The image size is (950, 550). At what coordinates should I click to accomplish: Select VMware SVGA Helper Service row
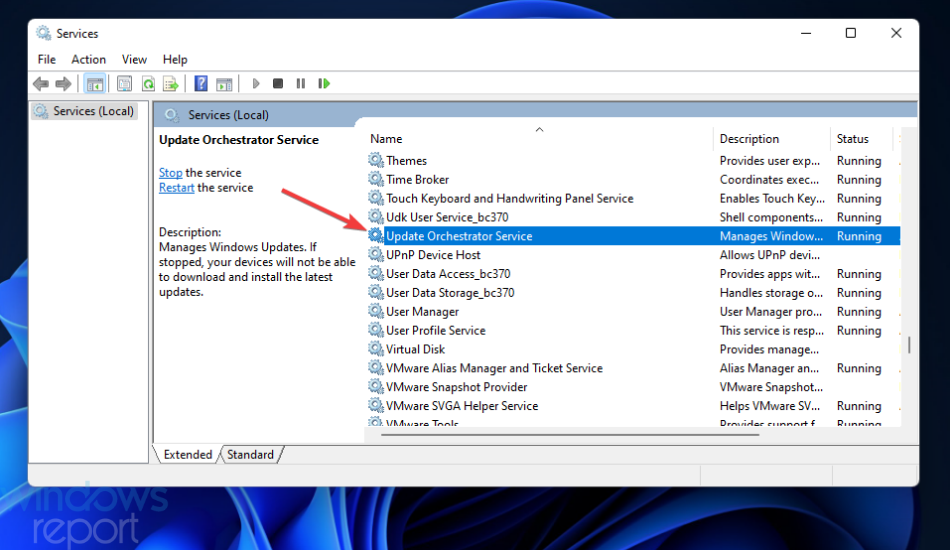[x=633, y=405]
